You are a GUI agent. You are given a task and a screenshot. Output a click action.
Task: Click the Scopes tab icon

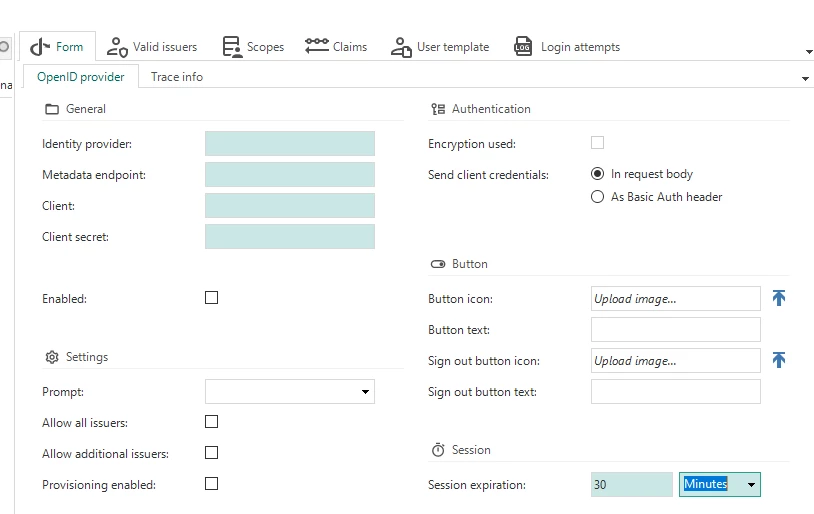(232, 46)
